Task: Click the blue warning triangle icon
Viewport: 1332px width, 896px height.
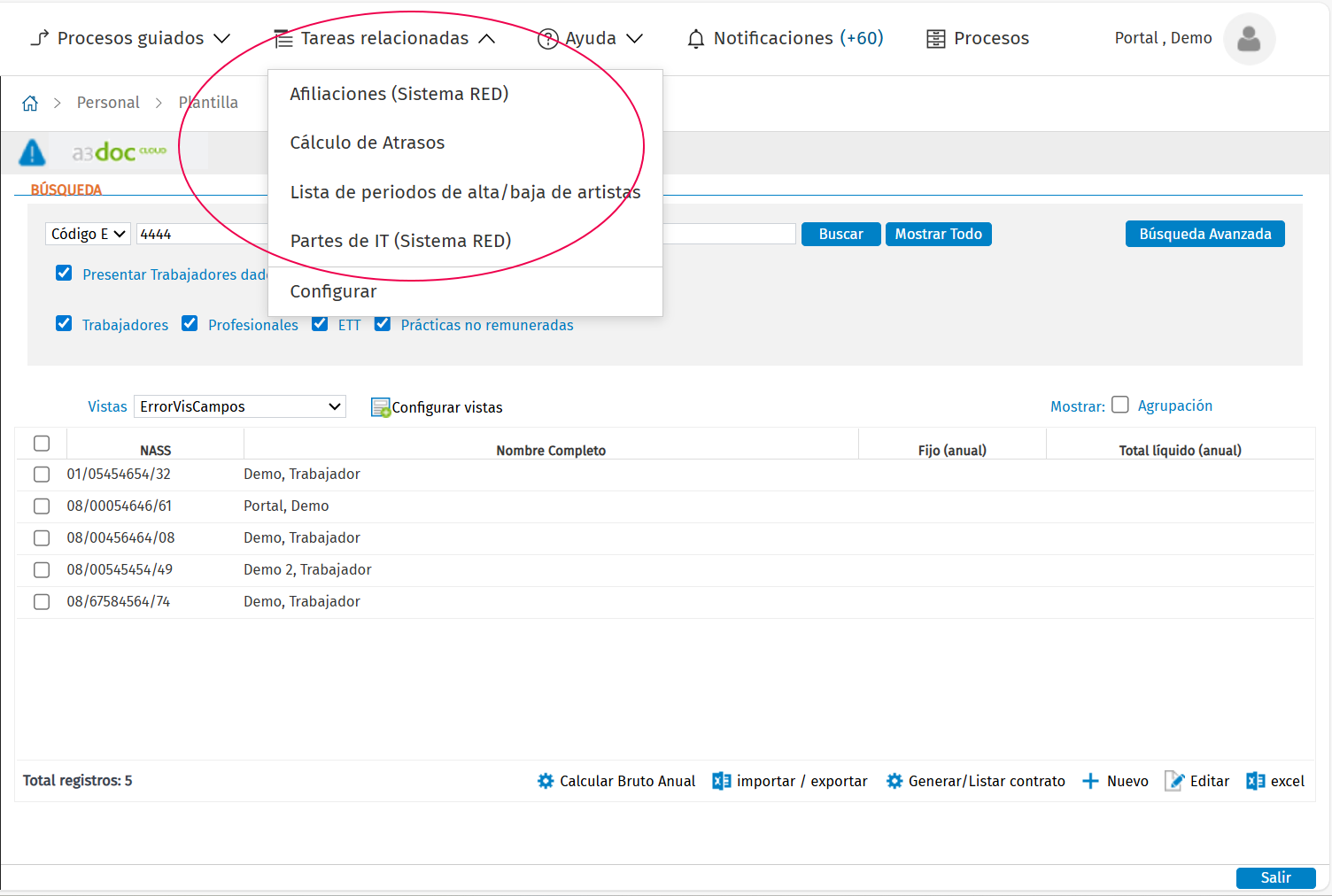Action: tap(32, 152)
